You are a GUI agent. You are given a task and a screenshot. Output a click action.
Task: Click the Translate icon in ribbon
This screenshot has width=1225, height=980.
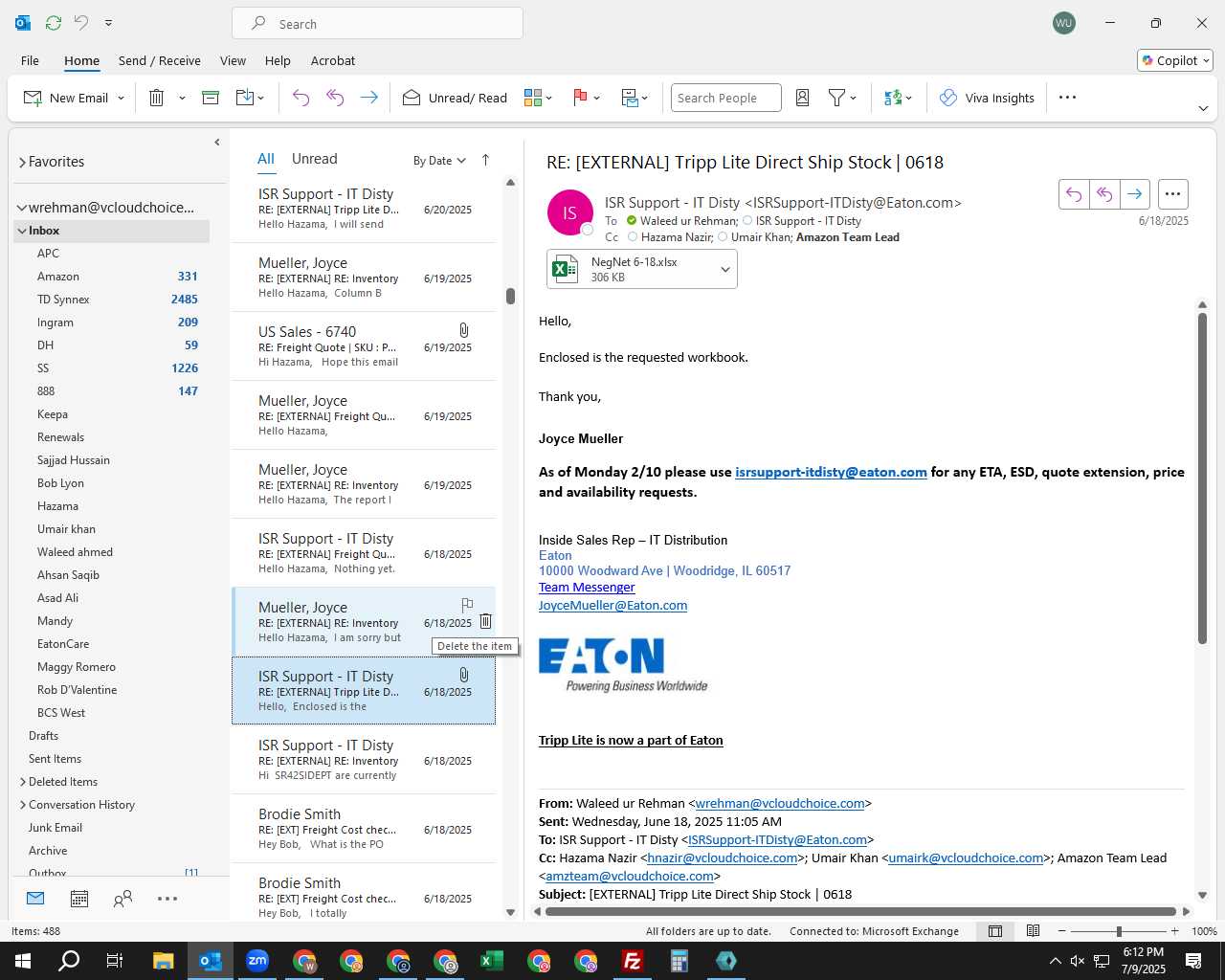pyautogui.click(x=893, y=98)
